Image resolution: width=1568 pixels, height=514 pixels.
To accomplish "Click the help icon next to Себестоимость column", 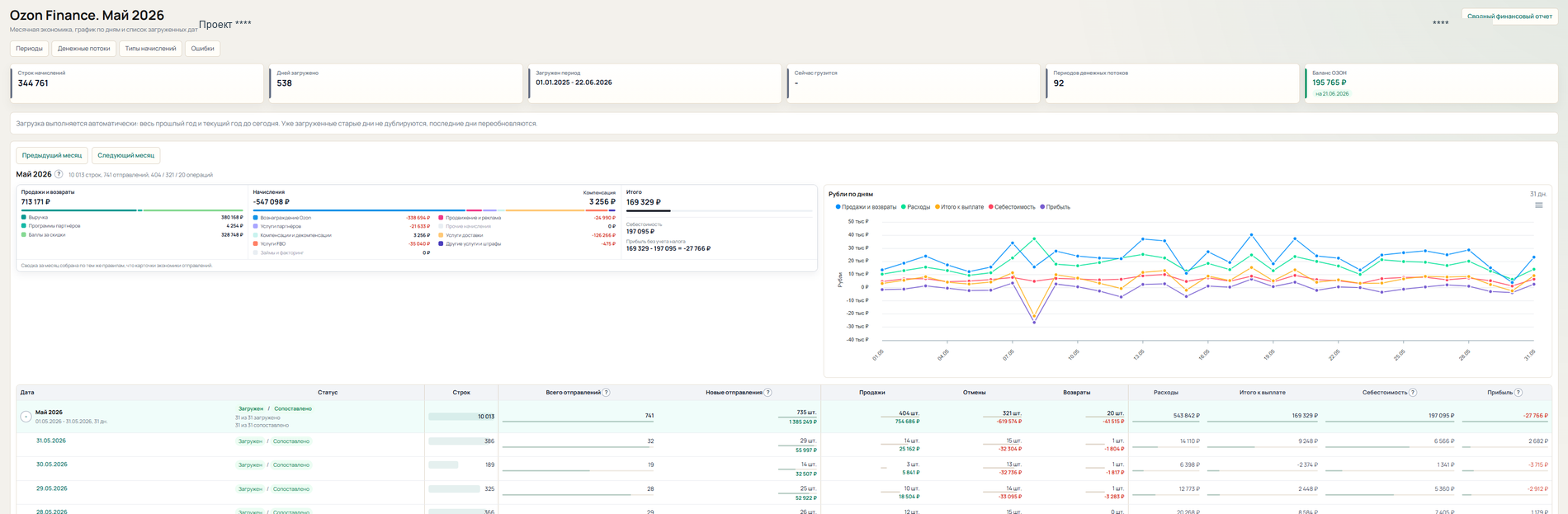I will 1413,393.
